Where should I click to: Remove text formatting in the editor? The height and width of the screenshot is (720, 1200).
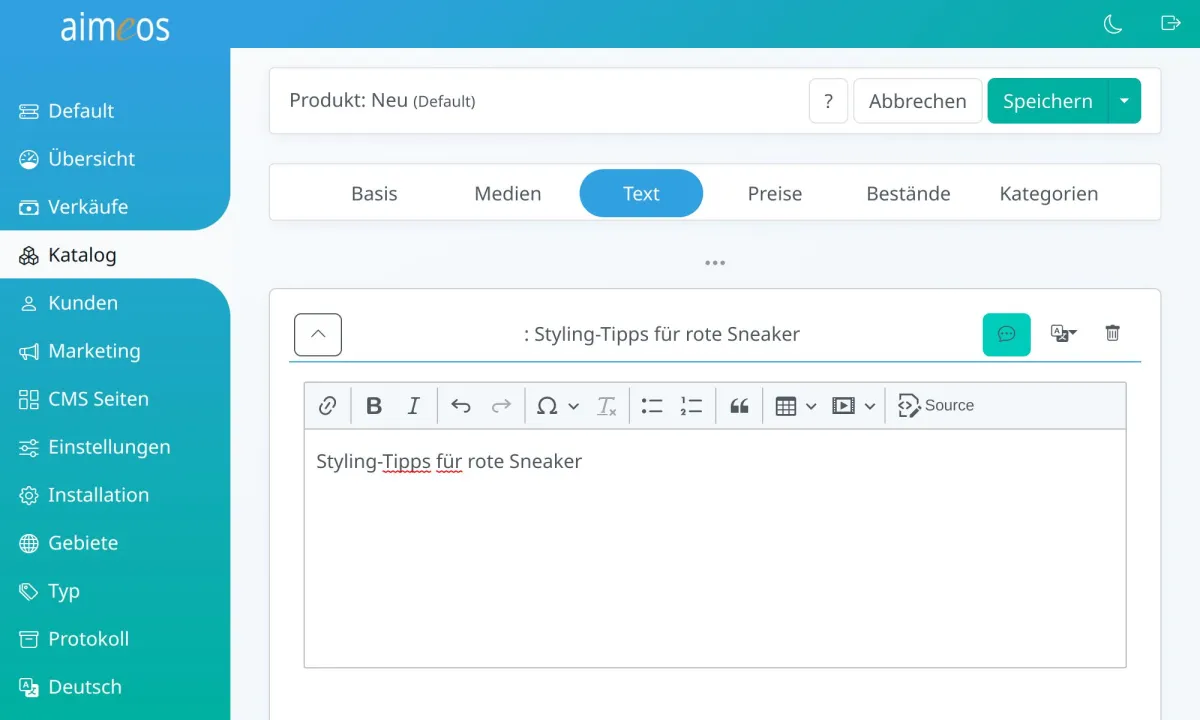pyautogui.click(x=606, y=405)
